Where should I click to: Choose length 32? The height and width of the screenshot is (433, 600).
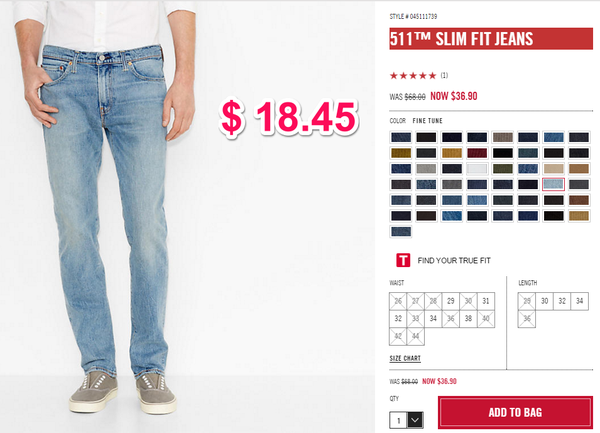coord(562,301)
